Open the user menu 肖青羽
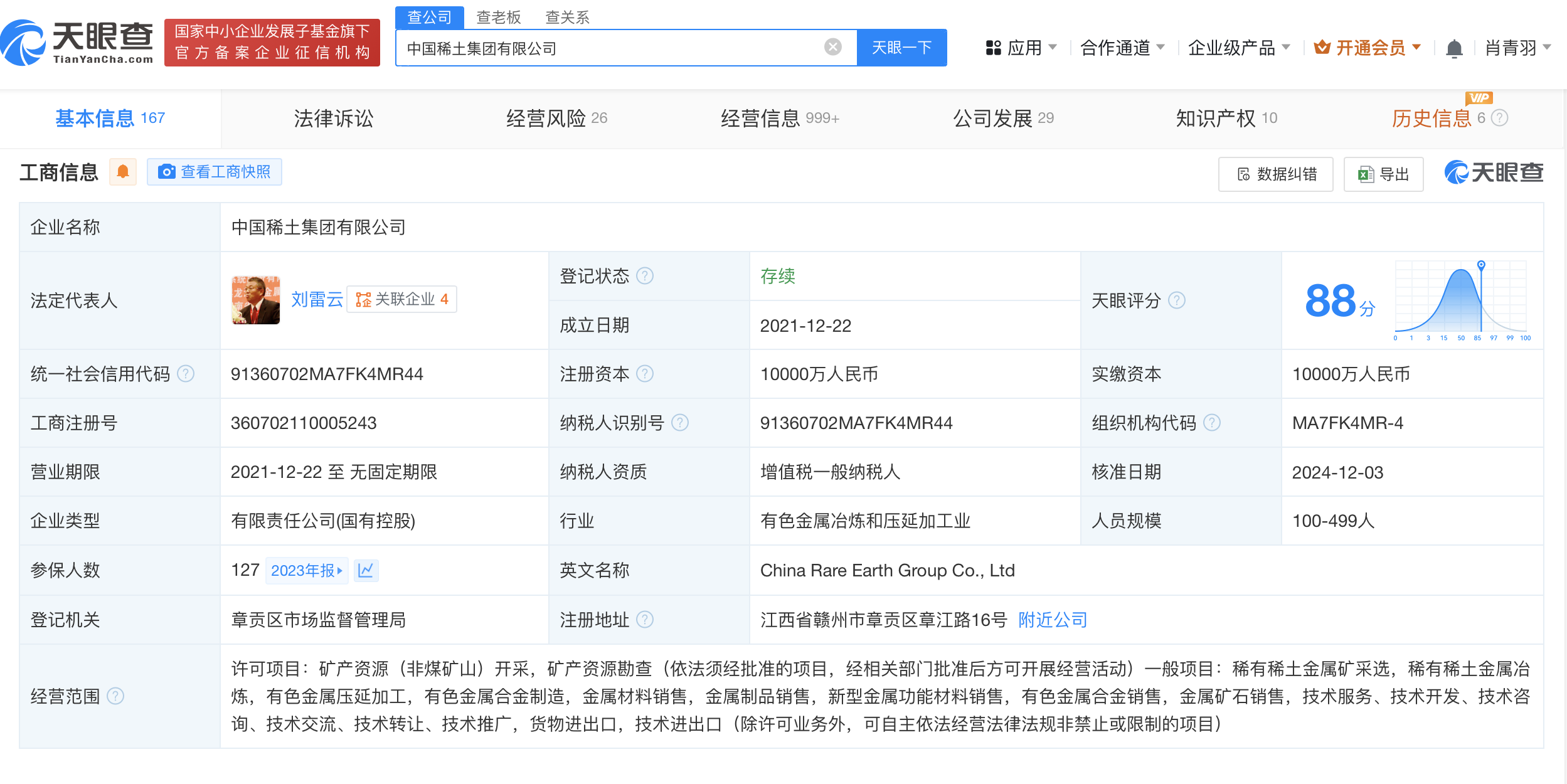The width and height of the screenshot is (1567, 784). pyautogui.click(x=1517, y=48)
